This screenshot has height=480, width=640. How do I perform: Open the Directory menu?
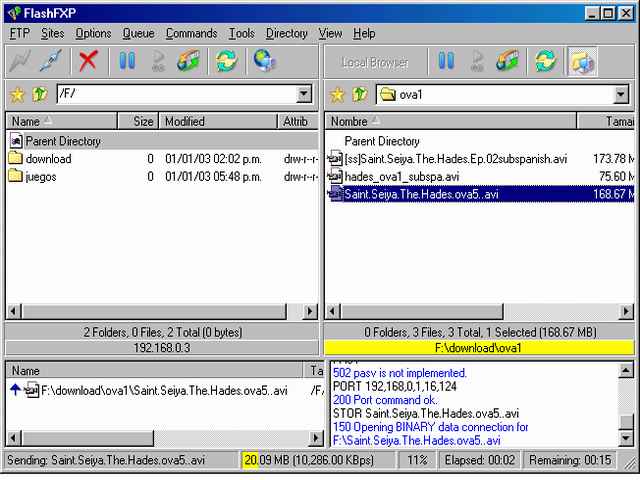click(x=287, y=33)
